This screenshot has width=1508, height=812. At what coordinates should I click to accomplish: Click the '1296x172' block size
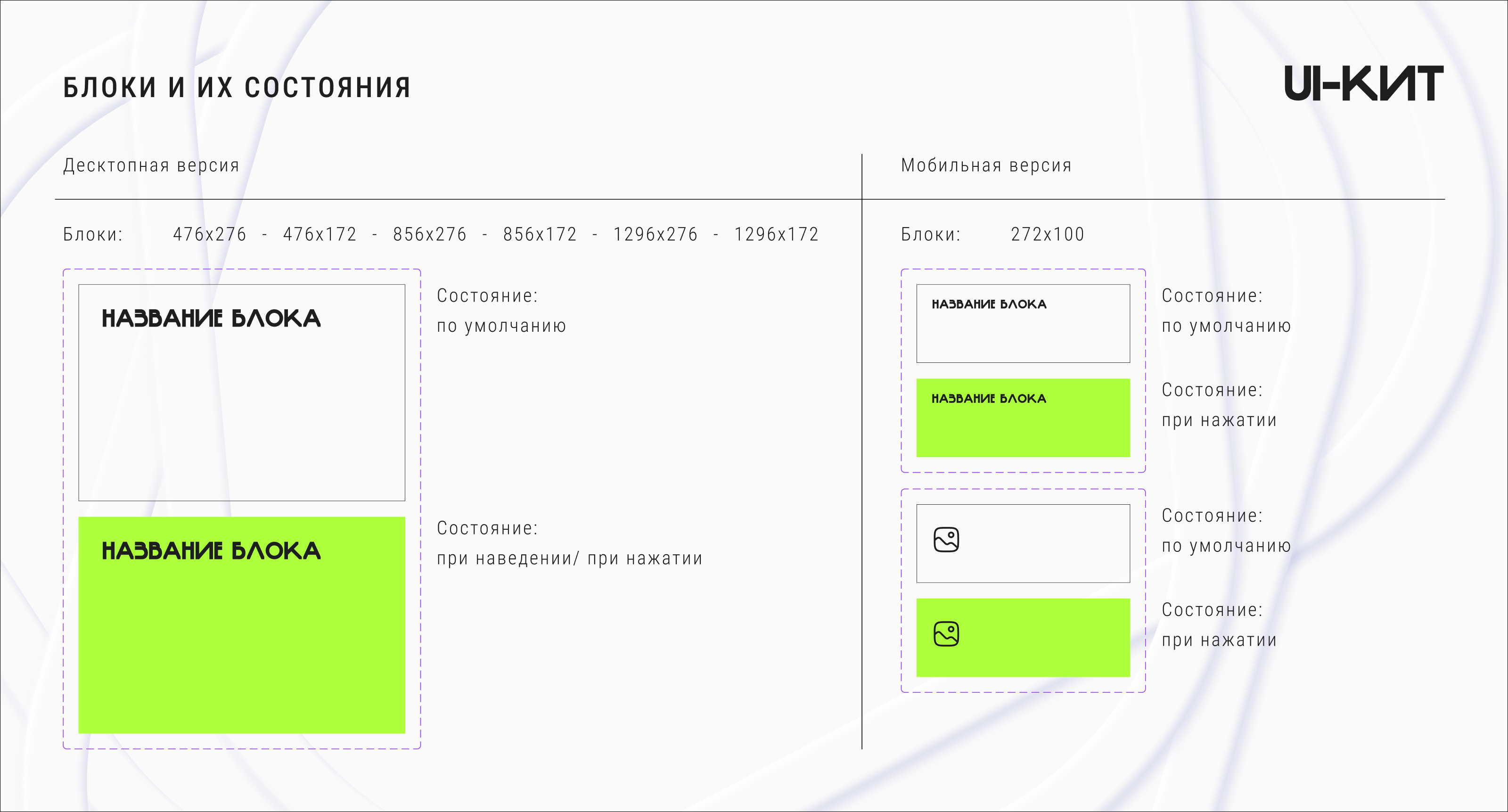776,234
